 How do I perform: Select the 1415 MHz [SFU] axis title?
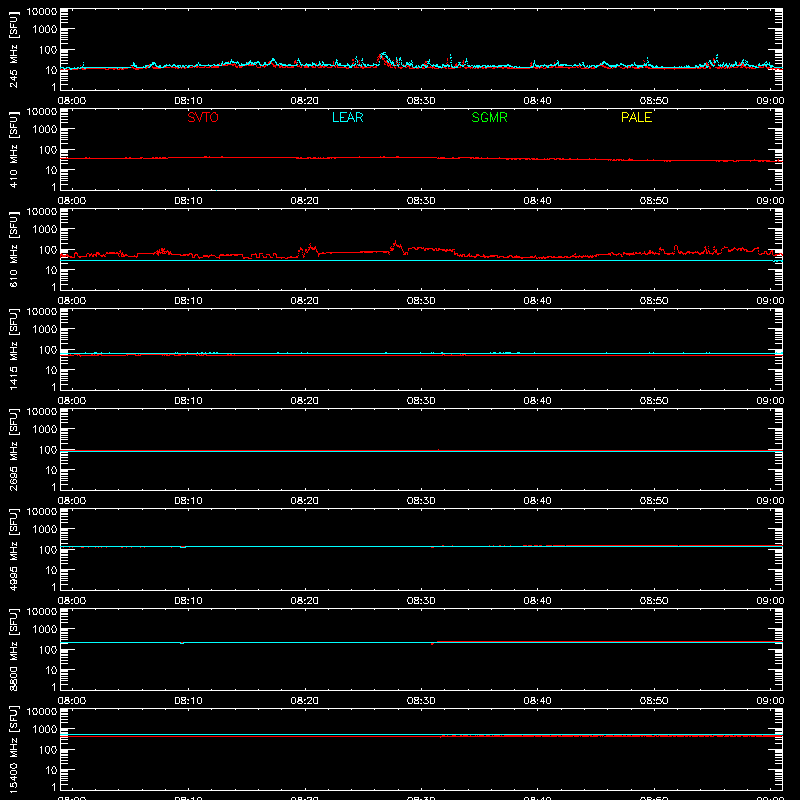tap(13, 350)
